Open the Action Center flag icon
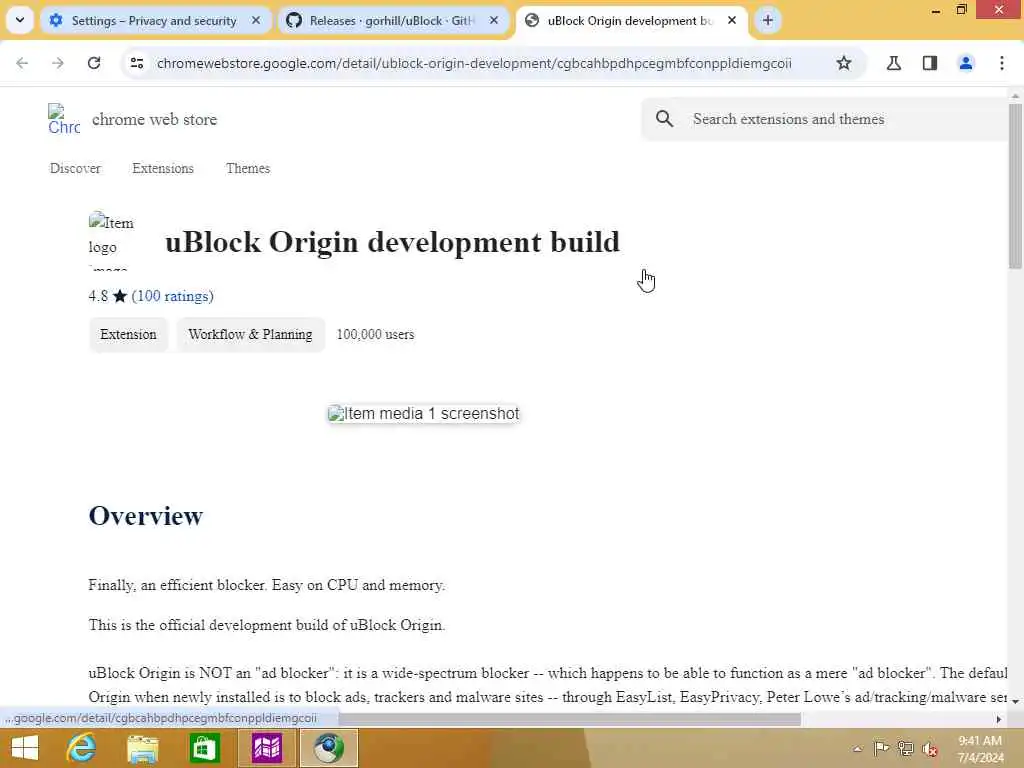This screenshot has height=768, width=1024. (x=881, y=749)
